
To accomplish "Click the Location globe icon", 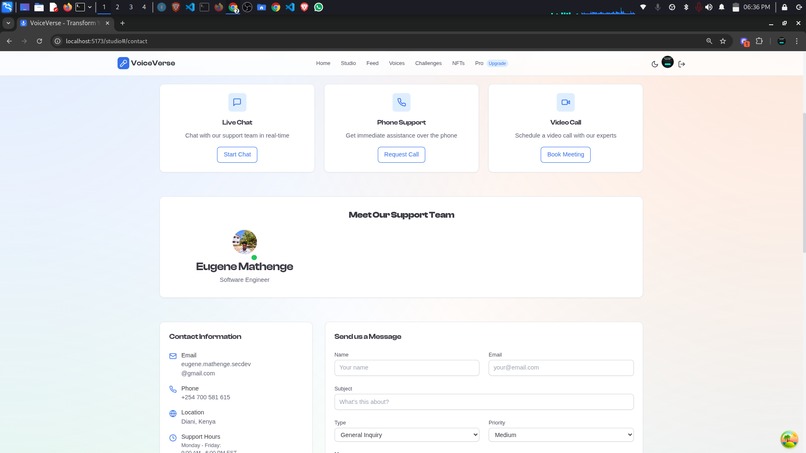I will tap(173, 413).
